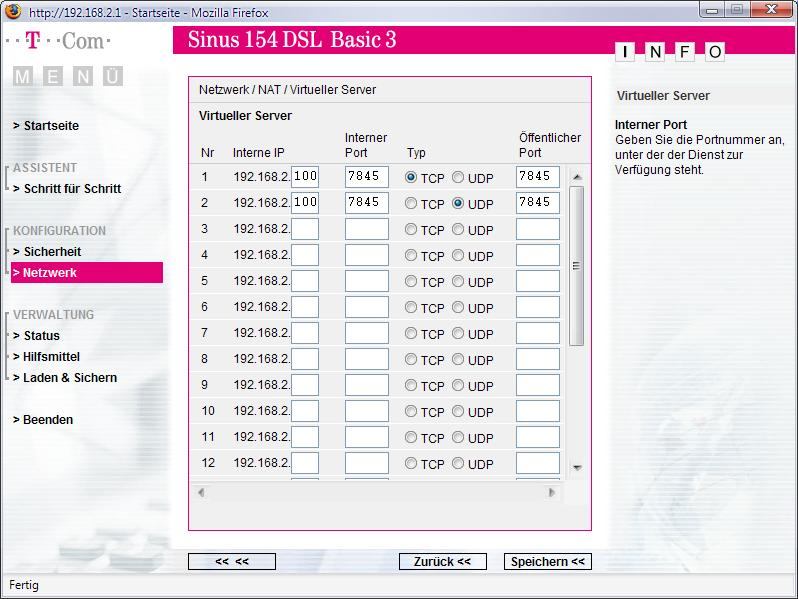Click the Interne IP column header

259,153
